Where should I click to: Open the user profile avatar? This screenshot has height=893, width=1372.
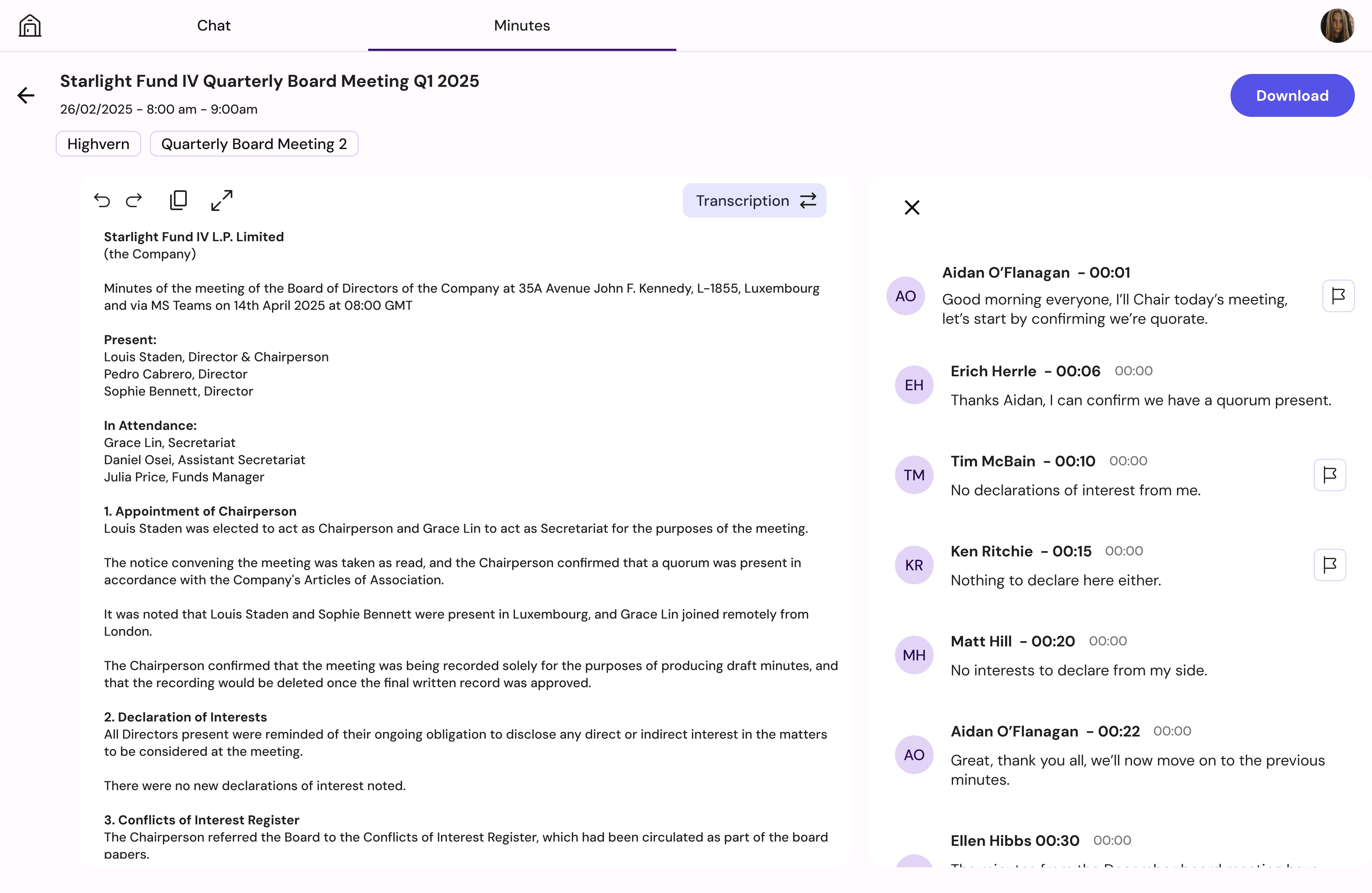click(x=1337, y=25)
